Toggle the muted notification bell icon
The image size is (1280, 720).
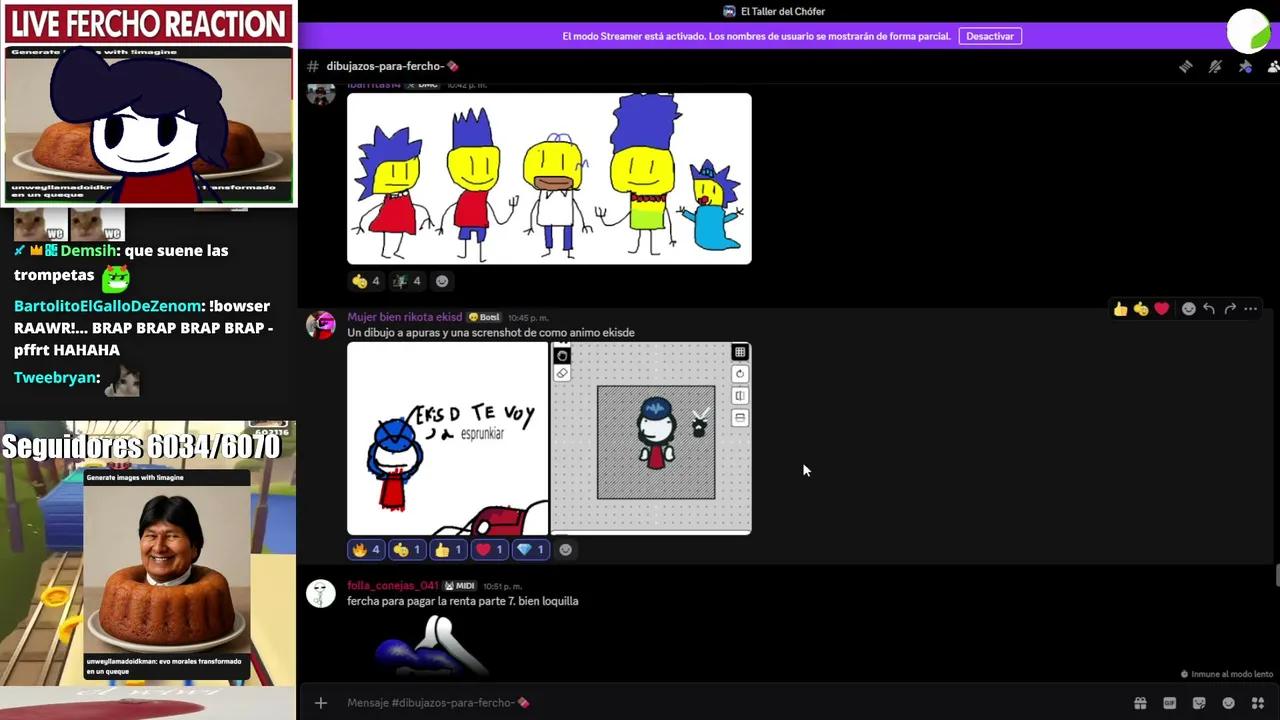tap(1216, 66)
